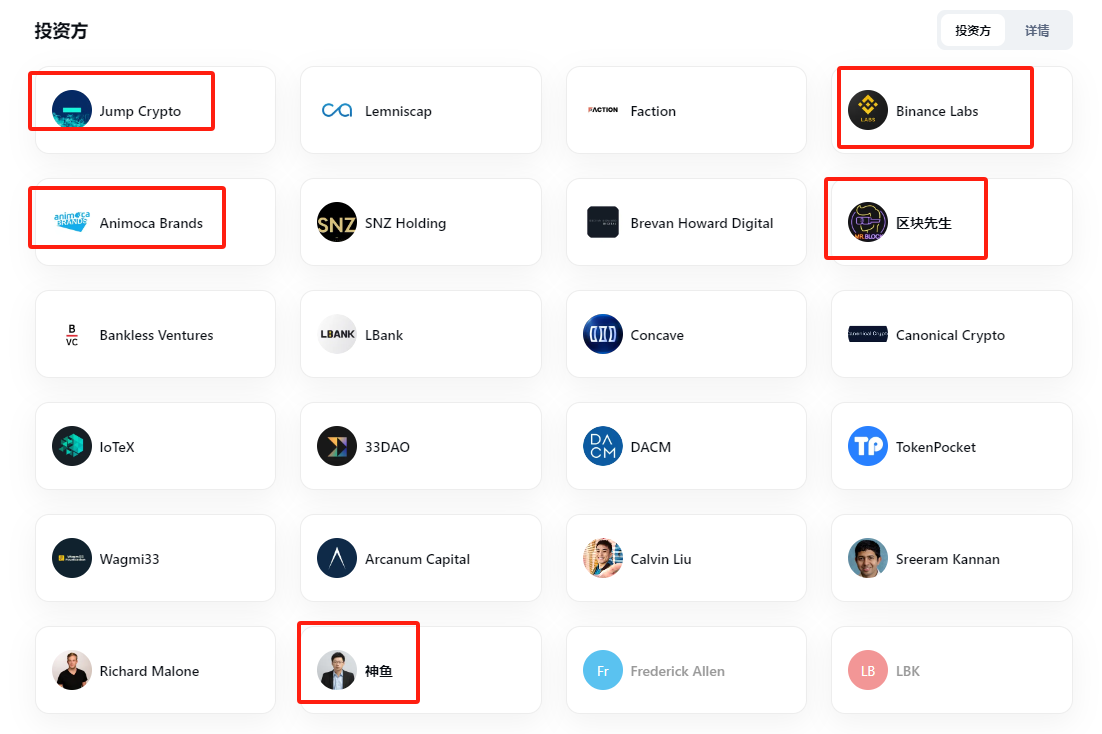Image resolution: width=1102 pixels, height=734 pixels.
Task: Switch to the 投资方 tab
Action: pos(973,30)
